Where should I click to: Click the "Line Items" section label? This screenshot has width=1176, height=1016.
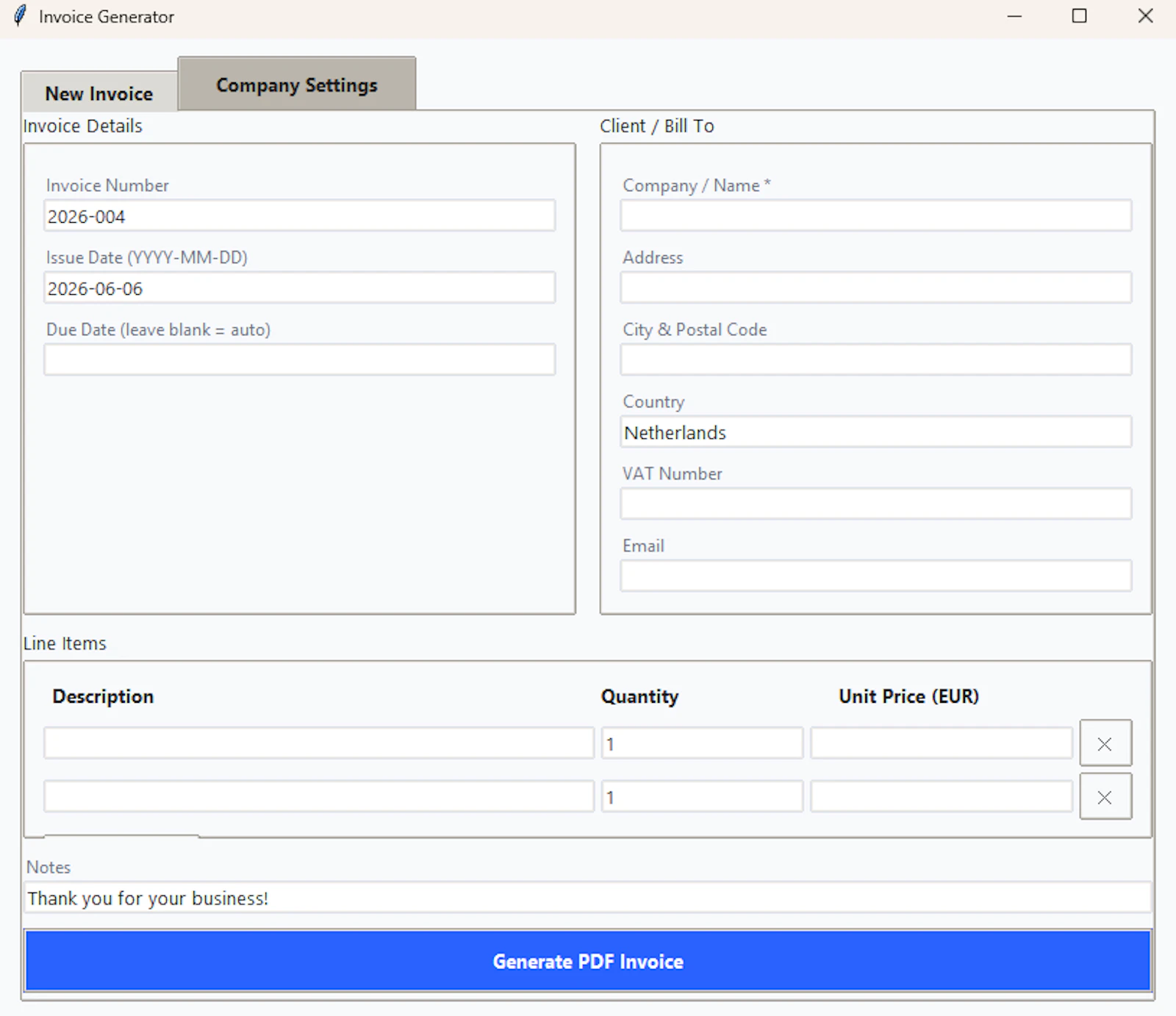click(65, 643)
